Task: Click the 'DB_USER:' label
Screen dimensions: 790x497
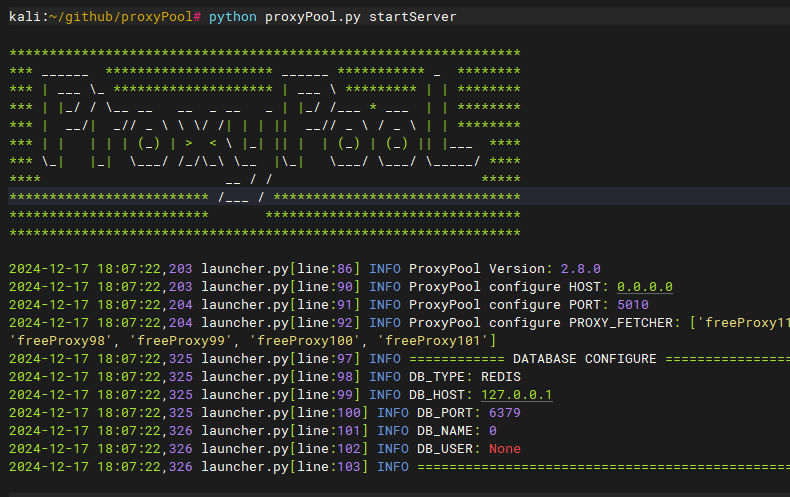Action: coord(448,449)
